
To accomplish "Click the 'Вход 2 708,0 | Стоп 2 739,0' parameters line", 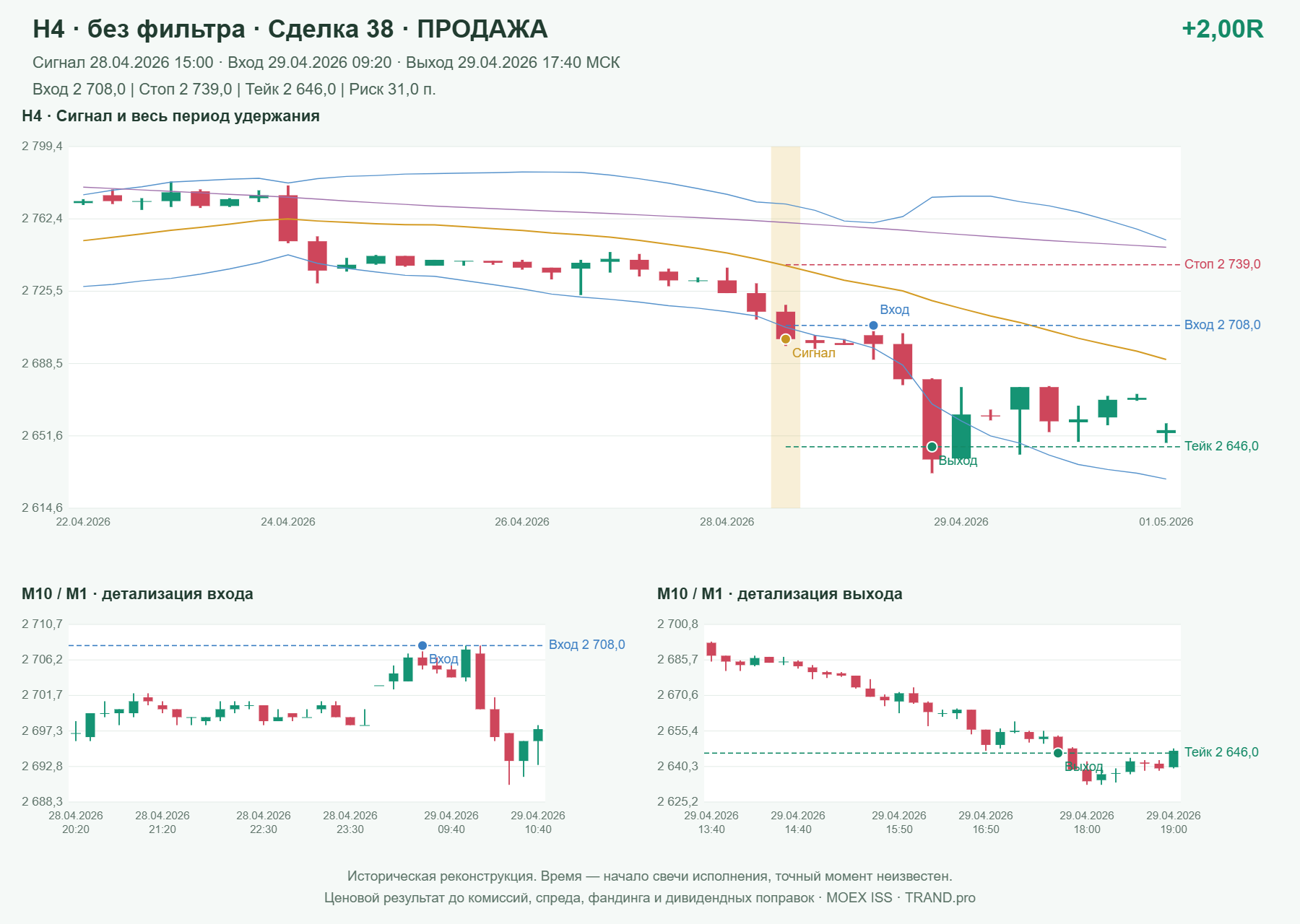I will point(234,90).
